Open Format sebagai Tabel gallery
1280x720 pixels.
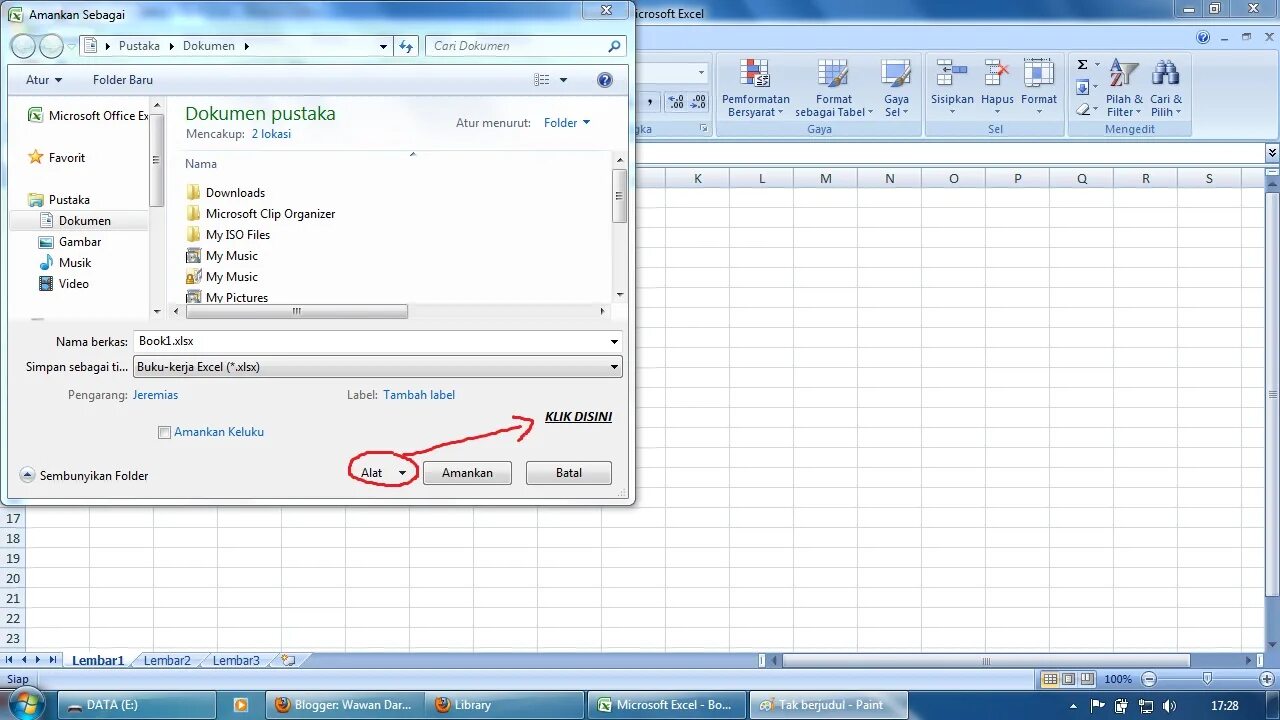pos(832,88)
